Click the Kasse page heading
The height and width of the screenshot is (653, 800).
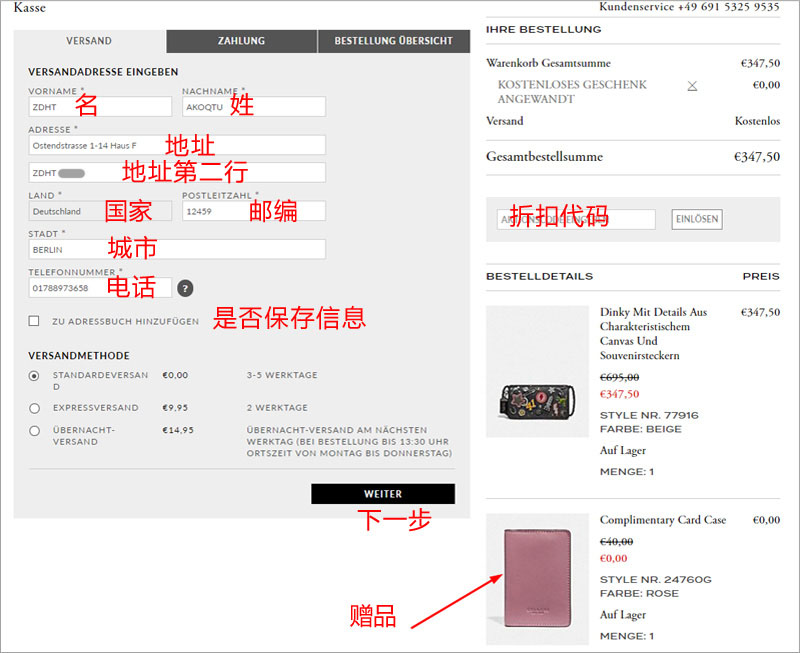[30, 7]
